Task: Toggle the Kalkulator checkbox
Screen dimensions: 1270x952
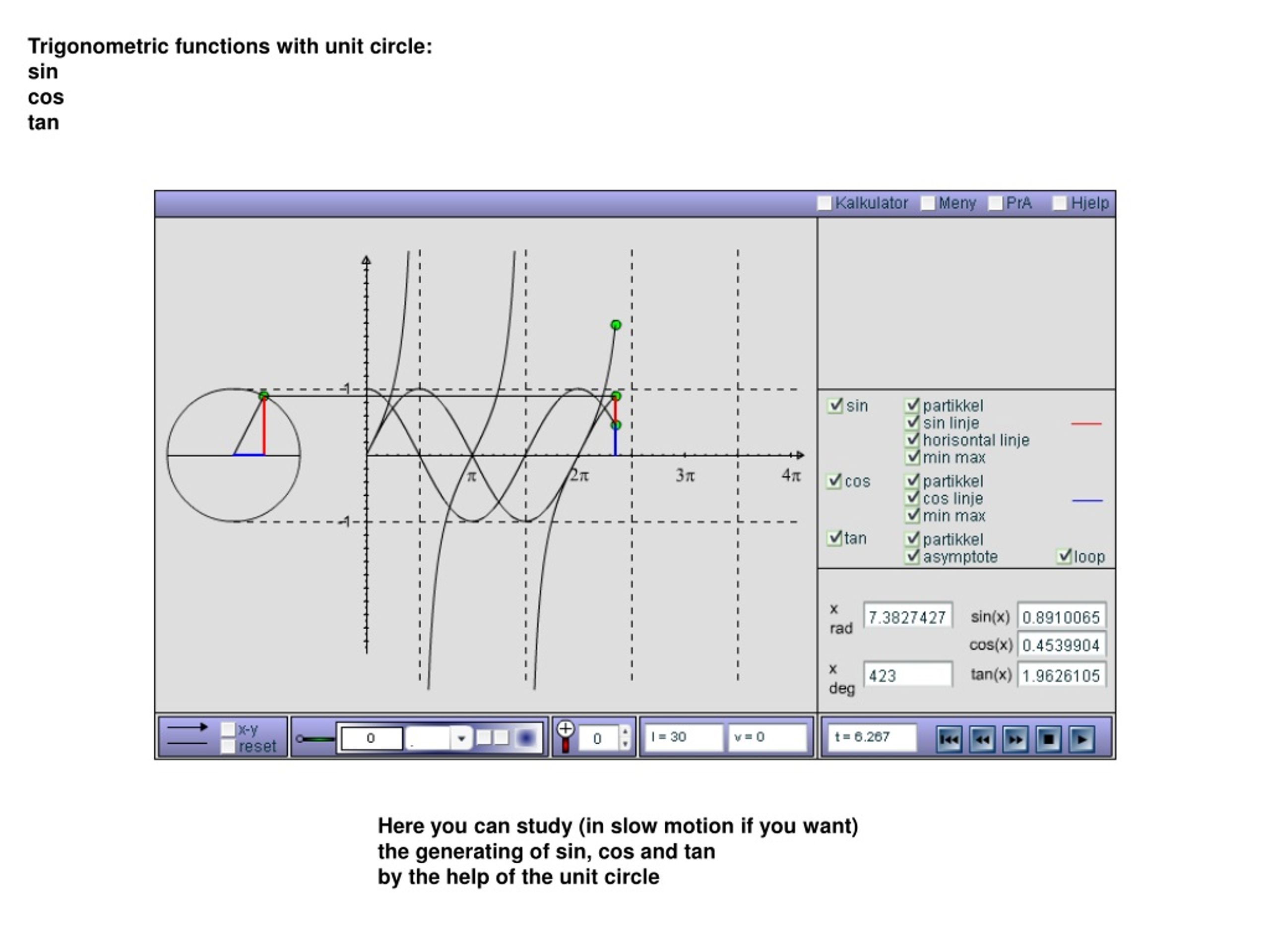Action: [x=824, y=203]
